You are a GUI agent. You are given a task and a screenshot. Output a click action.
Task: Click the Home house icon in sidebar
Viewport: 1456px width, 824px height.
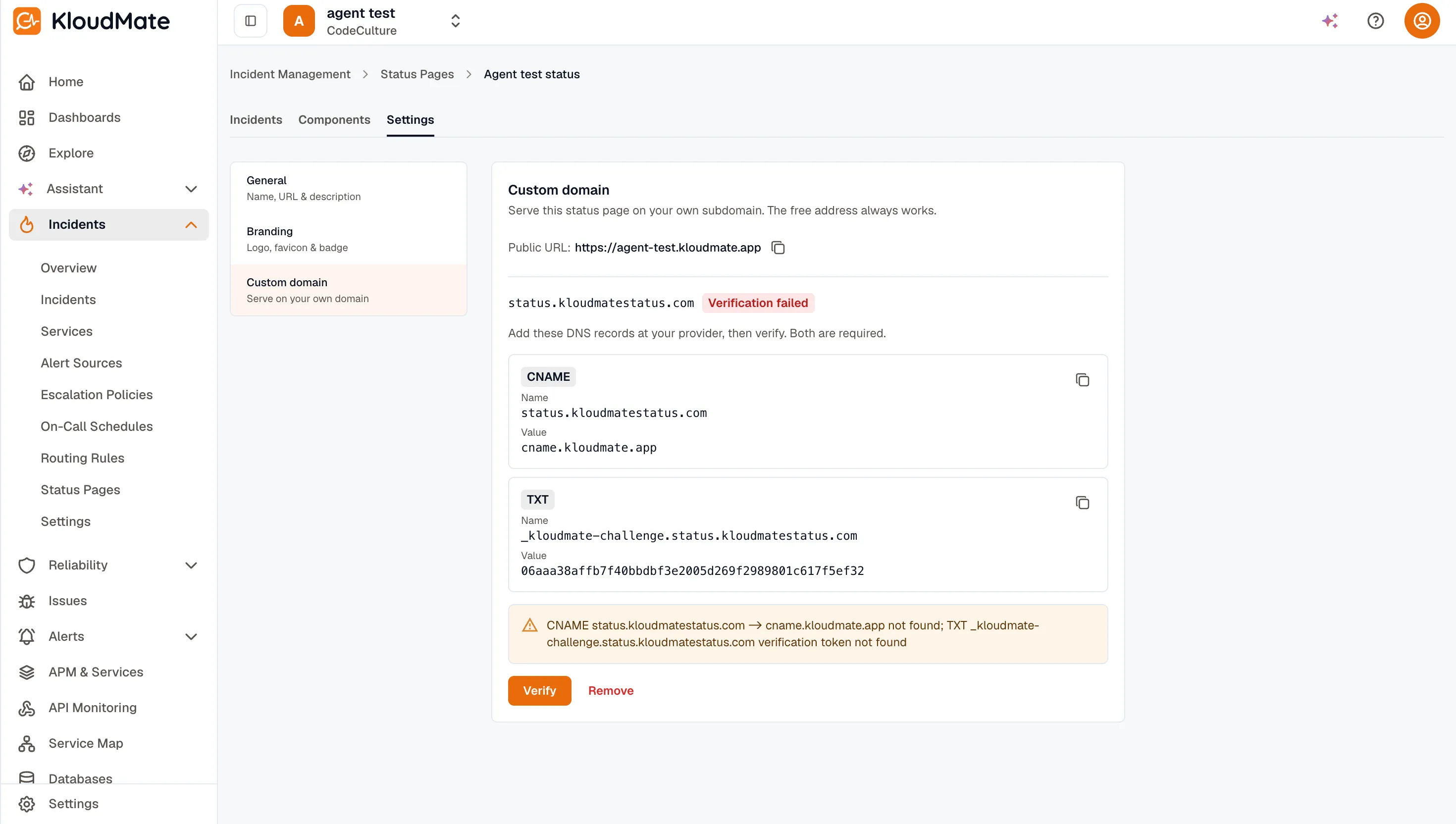pyautogui.click(x=27, y=82)
